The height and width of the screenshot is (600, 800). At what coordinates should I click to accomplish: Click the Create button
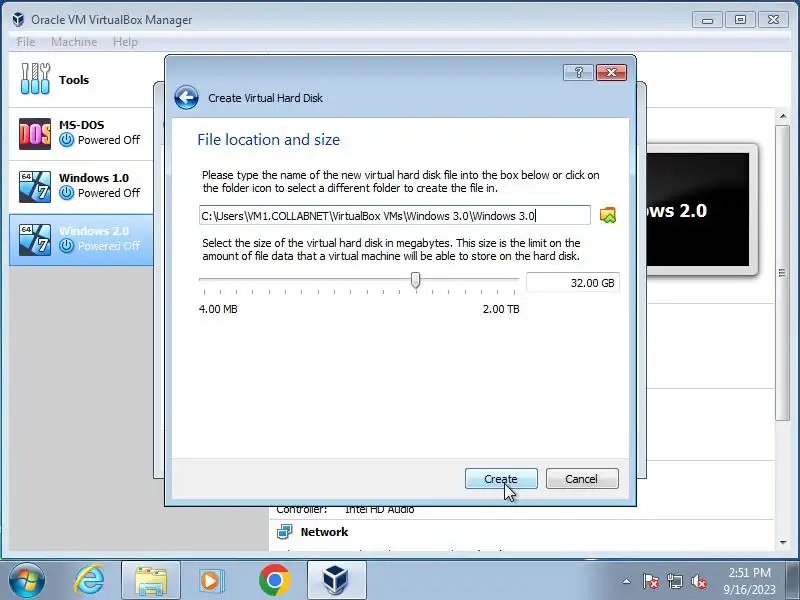pyautogui.click(x=501, y=479)
